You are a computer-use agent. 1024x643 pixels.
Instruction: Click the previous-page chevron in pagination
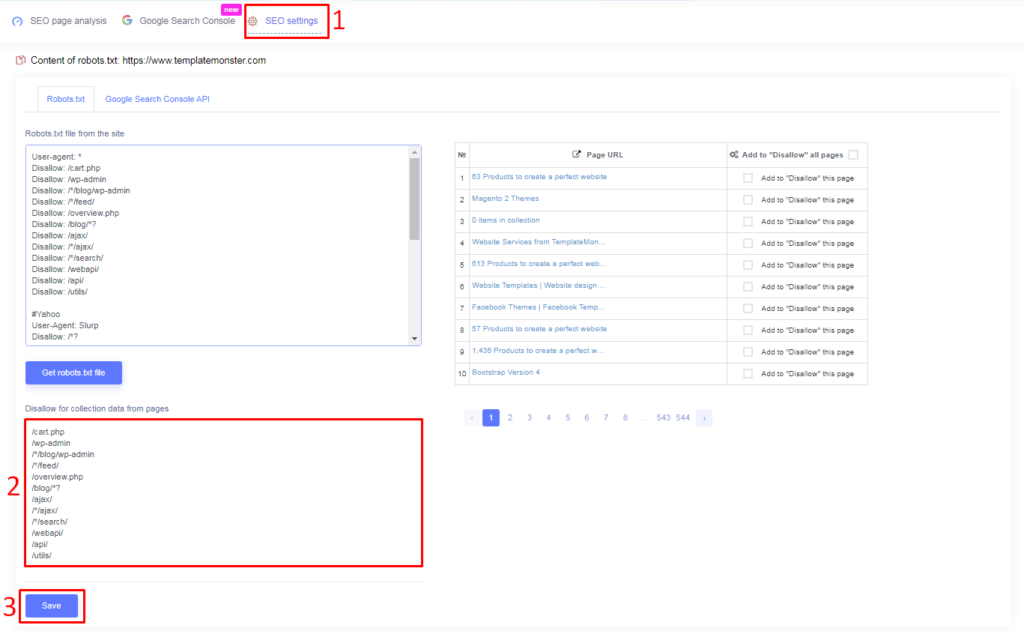click(x=471, y=417)
